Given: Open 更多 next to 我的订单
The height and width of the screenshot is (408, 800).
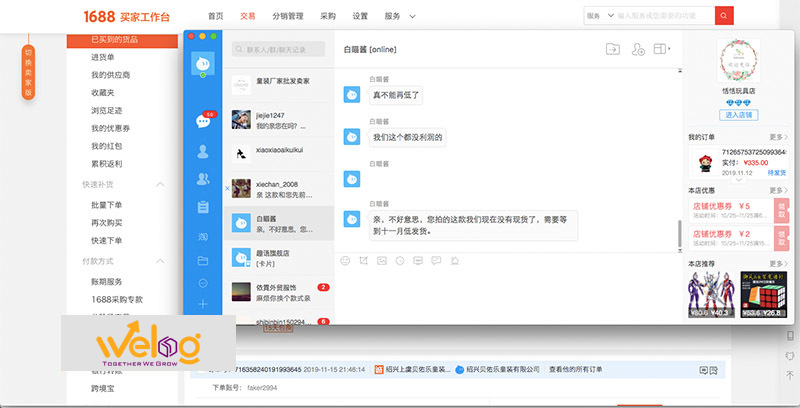Looking at the screenshot, I should click(x=779, y=137).
